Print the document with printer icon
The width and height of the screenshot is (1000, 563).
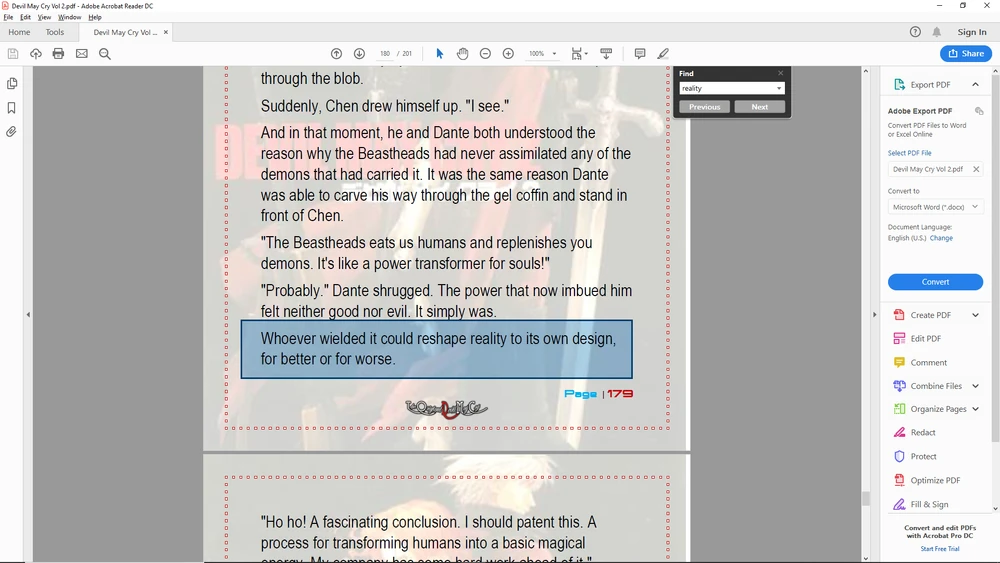tap(59, 54)
